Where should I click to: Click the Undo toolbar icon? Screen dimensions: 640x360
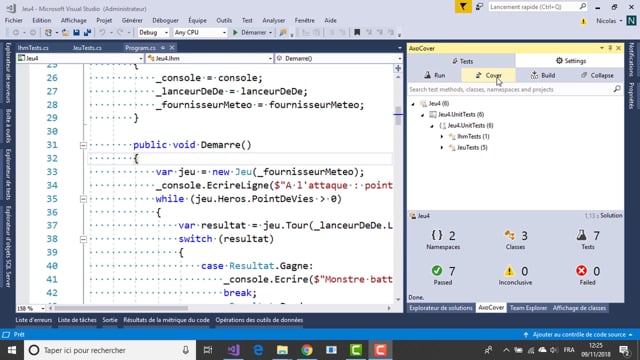pos(102,33)
